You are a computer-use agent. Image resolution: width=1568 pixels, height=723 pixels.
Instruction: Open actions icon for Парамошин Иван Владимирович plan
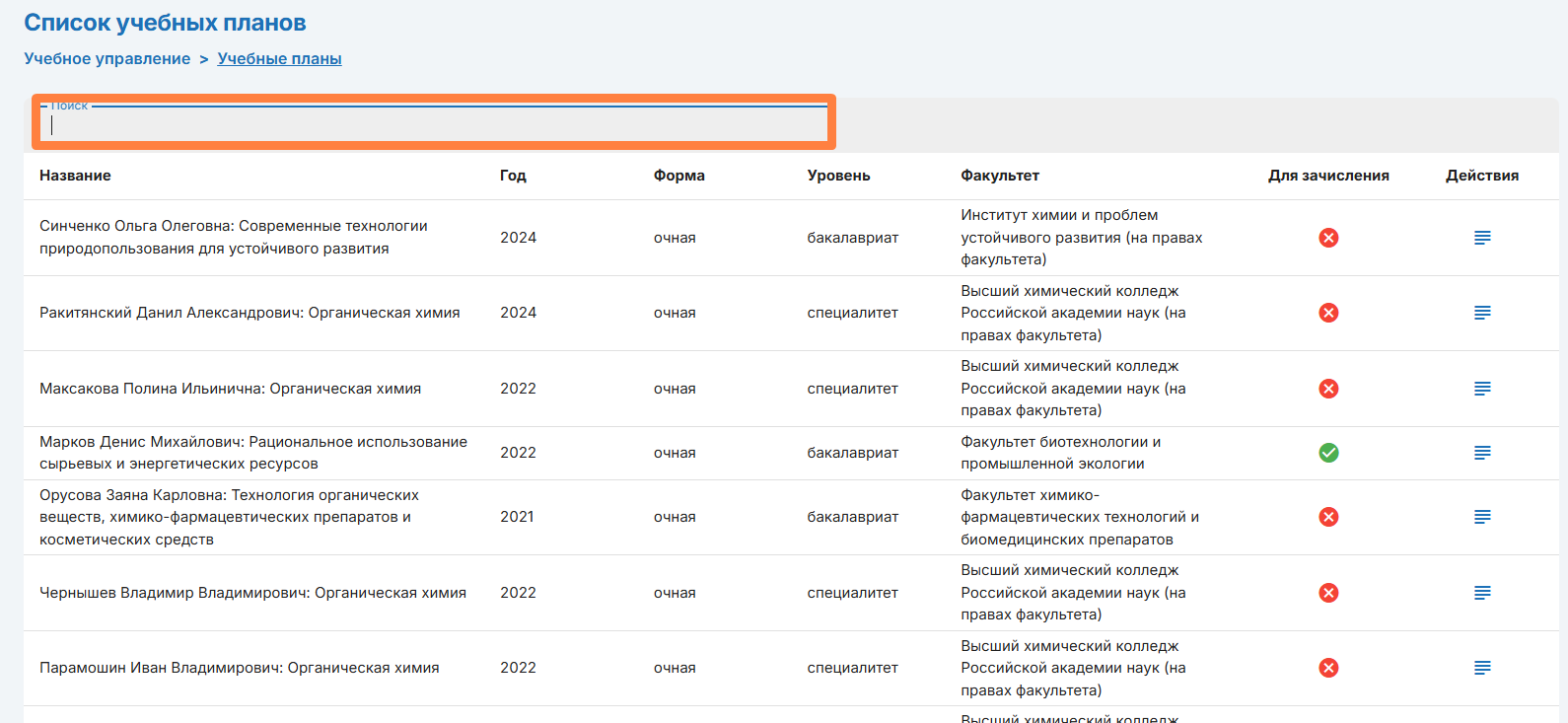[x=1481, y=668]
